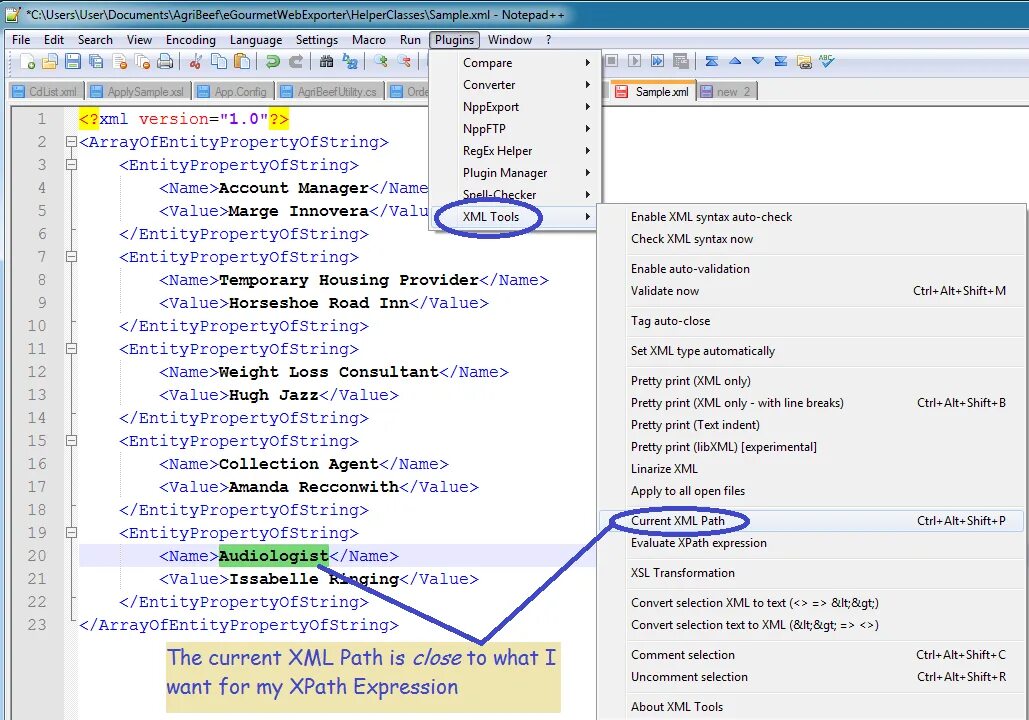Click the Save Recorded Macro icon
The height and width of the screenshot is (720, 1029).
(681, 61)
